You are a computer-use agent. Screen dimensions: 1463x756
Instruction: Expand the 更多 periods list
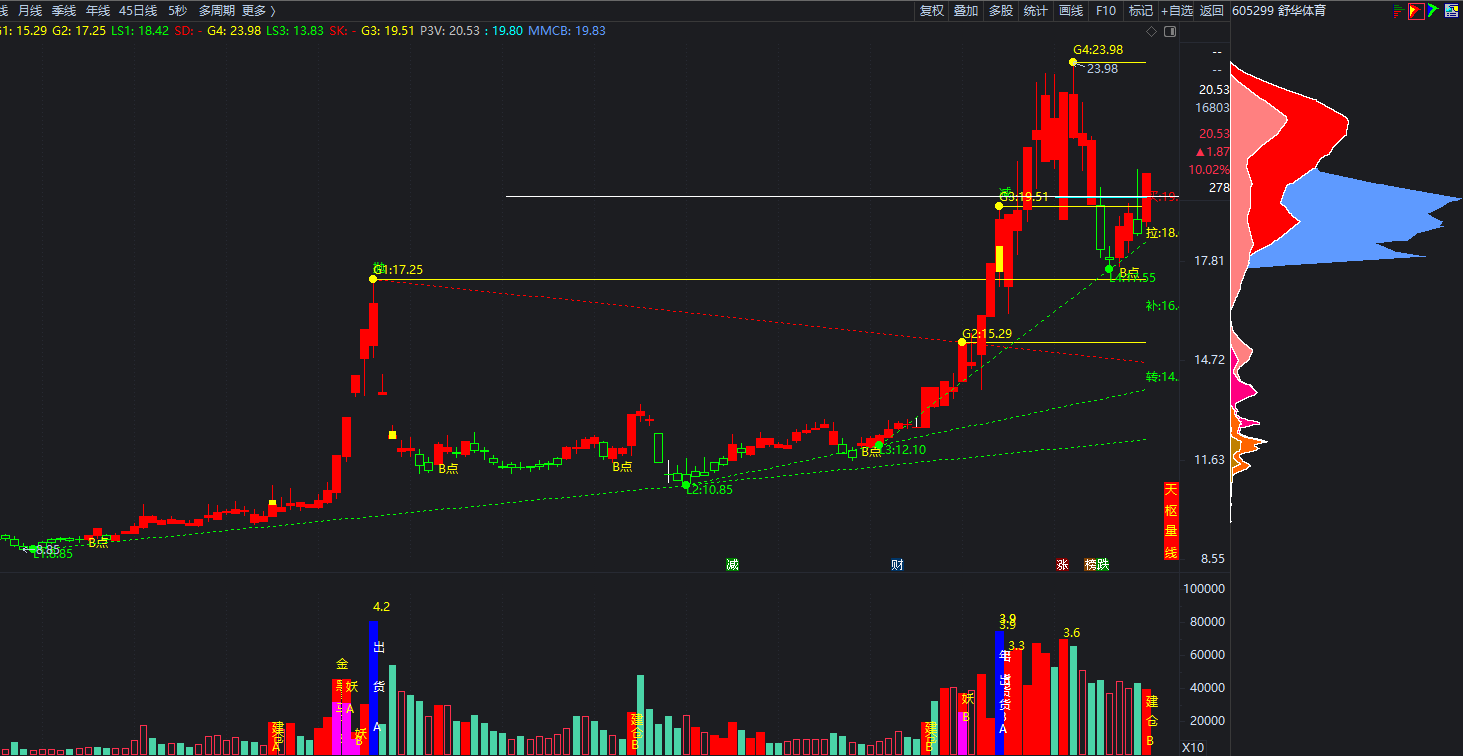point(258,11)
